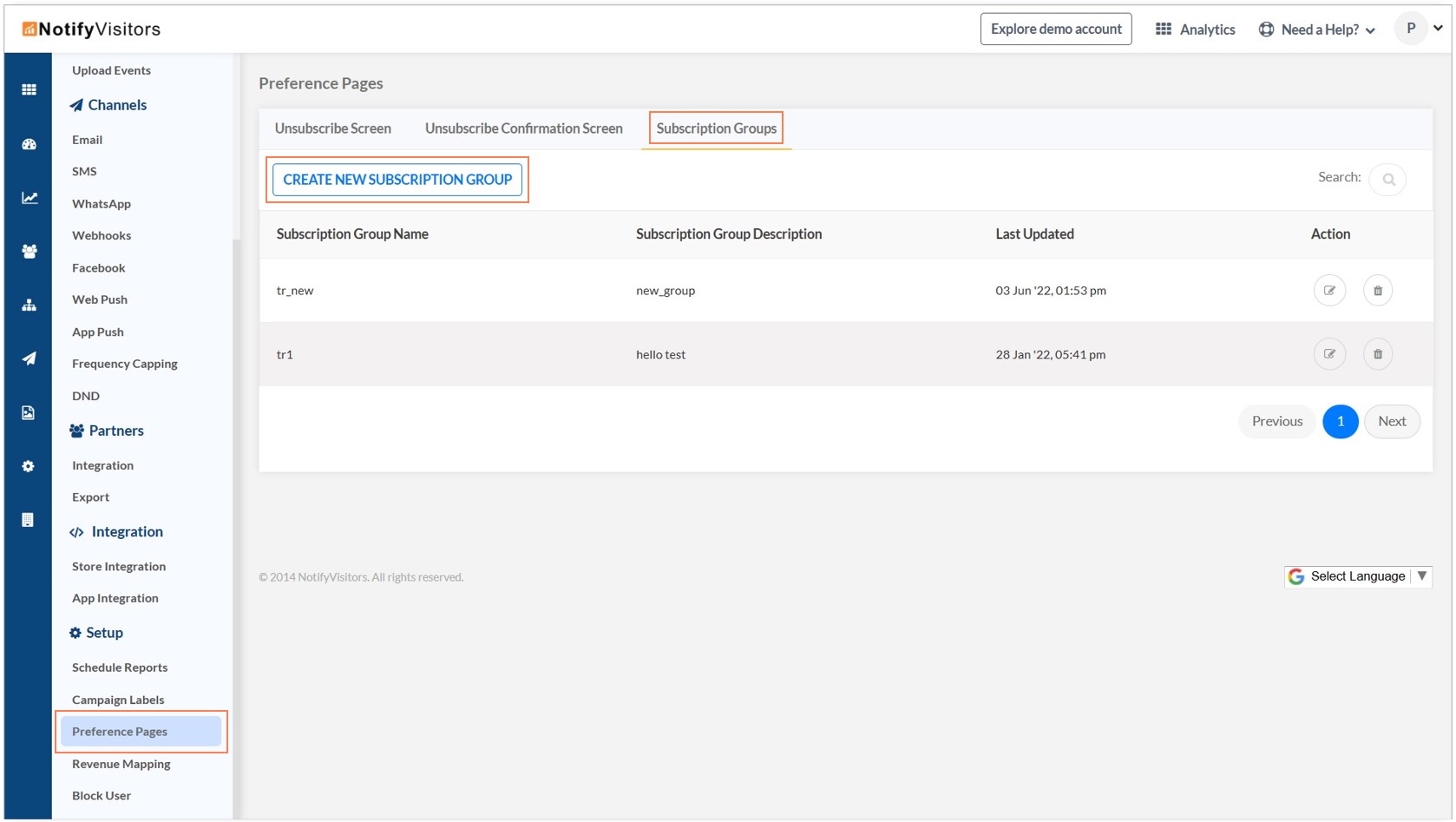Open Export in sidebar
Image resolution: width=1456 pixels, height=822 pixels.
click(x=90, y=497)
